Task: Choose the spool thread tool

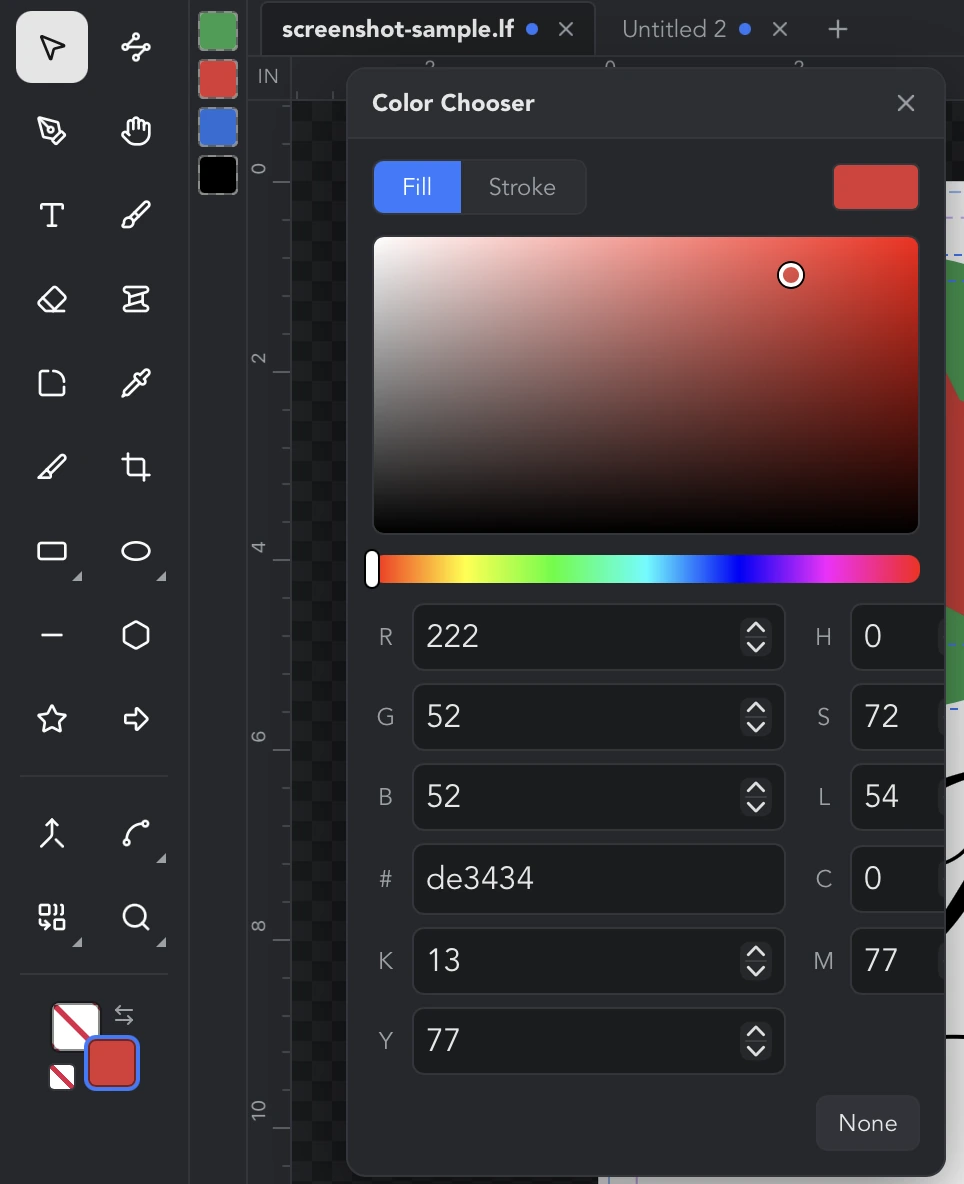Action: [136, 300]
